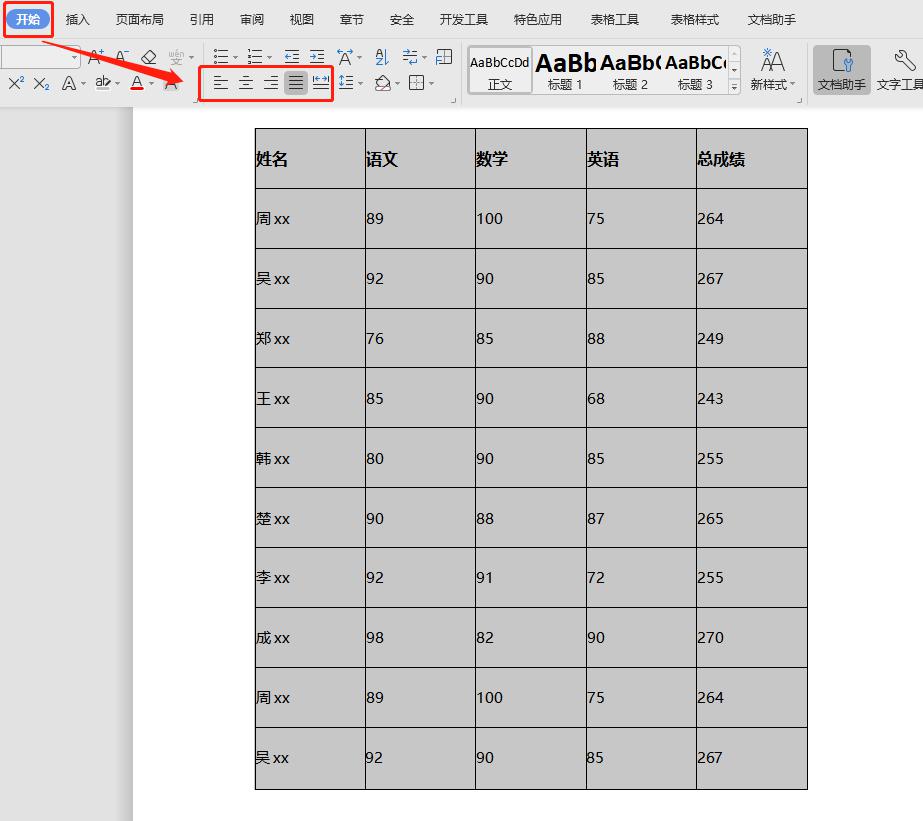Apply the 标题 2 heading style

click(x=630, y=71)
